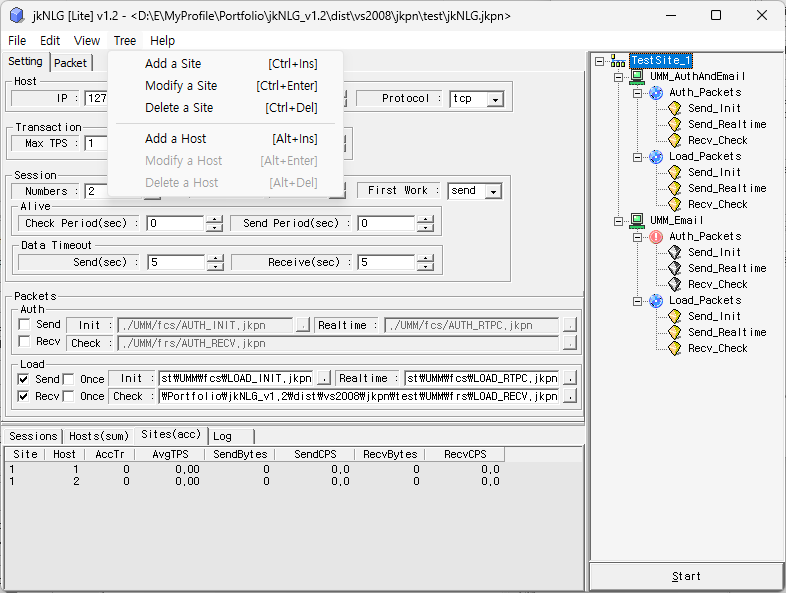Click the globe icon of first Auth_Packets
The image size is (786, 593).
coord(656,93)
